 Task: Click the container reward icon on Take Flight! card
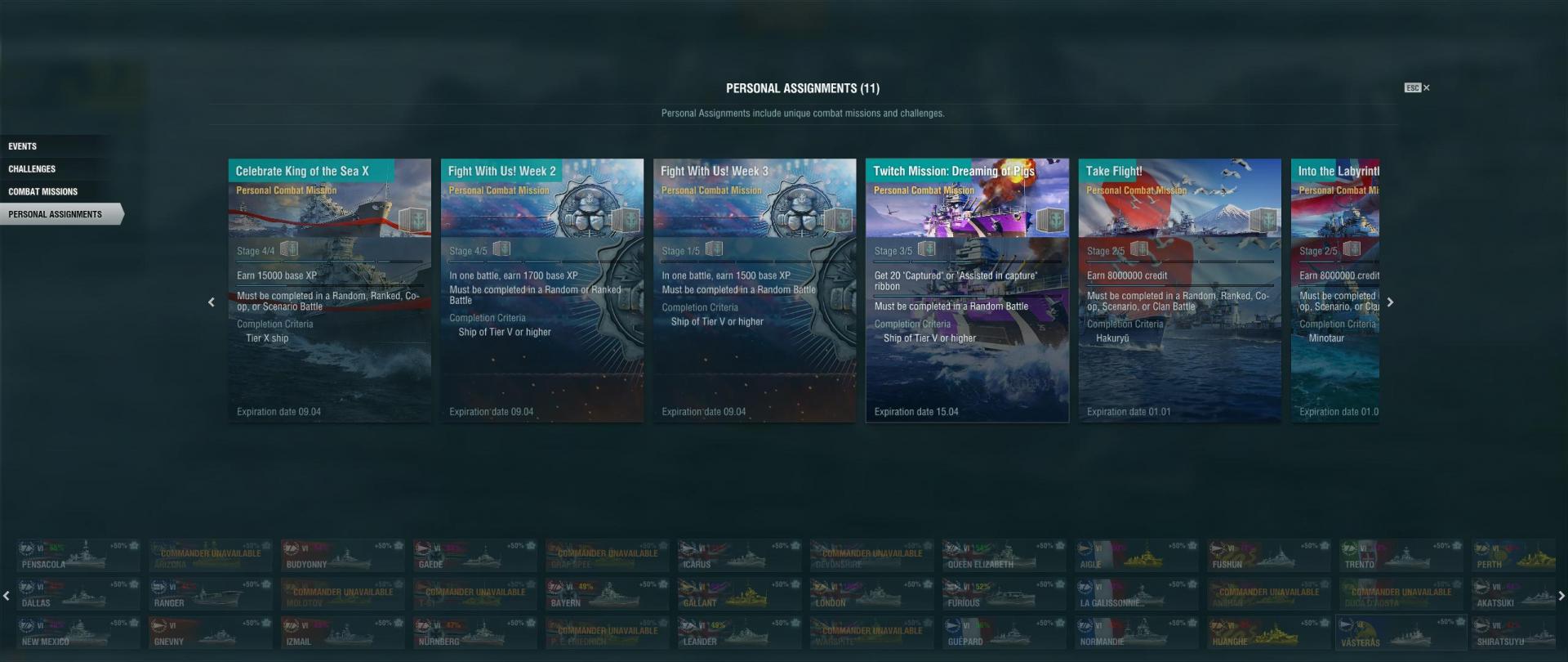pyautogui.click(x=1263, y=221)
